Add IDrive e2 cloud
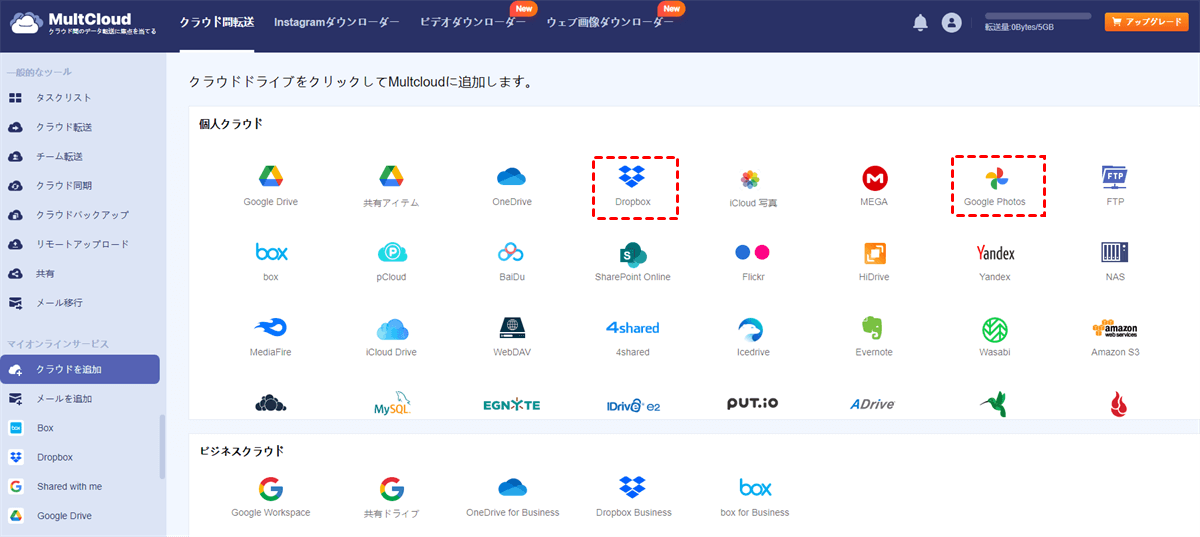Screen dimensions: 1200x537 (x=633, y=405)
